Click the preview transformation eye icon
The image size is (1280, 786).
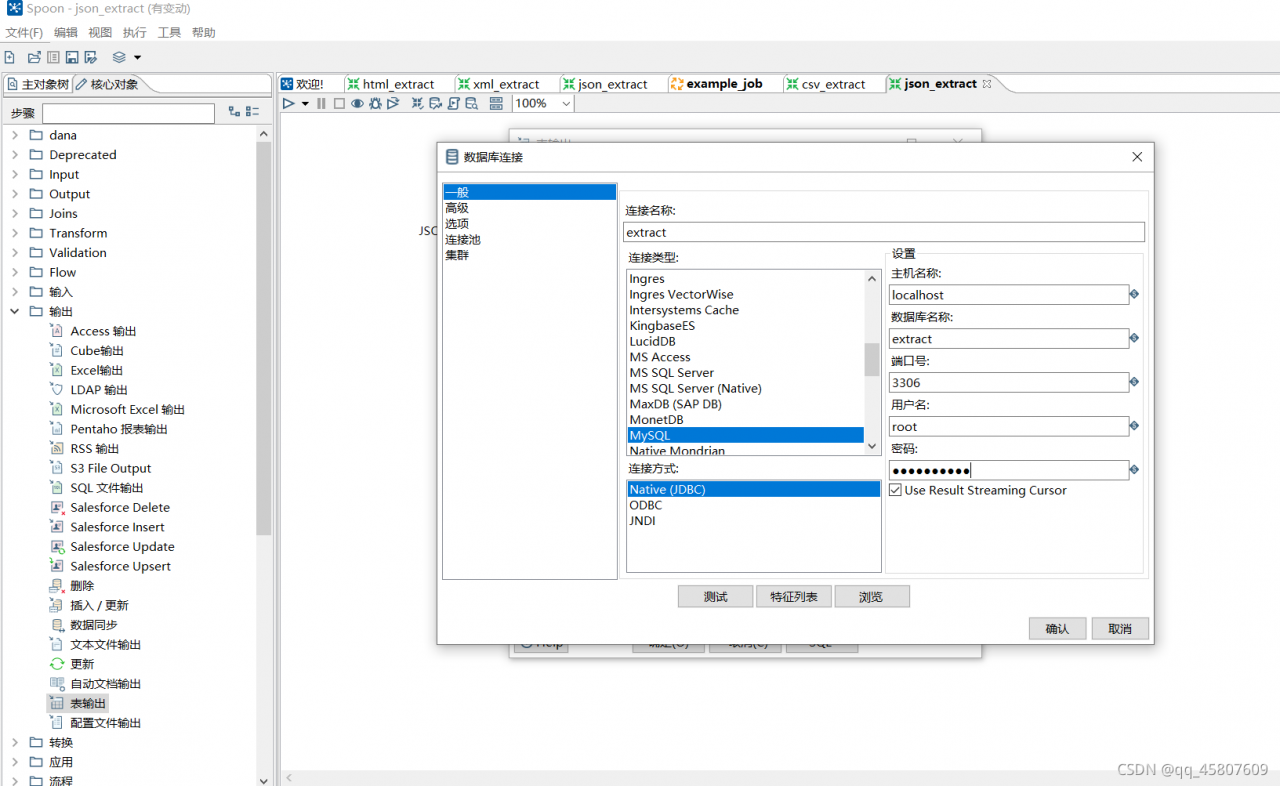357,103
